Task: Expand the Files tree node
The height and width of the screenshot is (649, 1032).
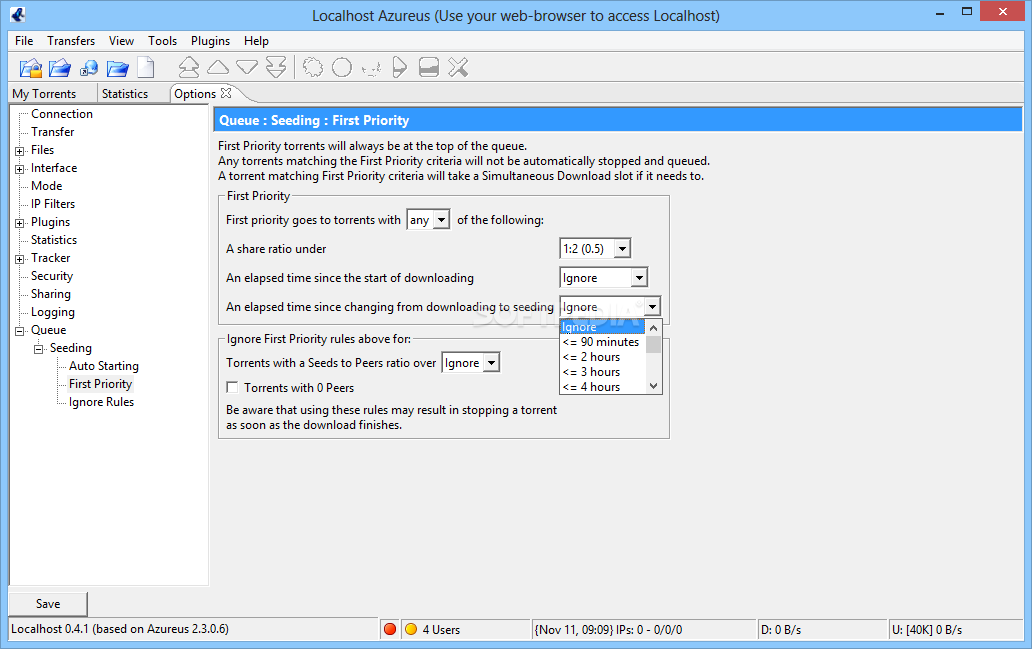Action: 20,151
